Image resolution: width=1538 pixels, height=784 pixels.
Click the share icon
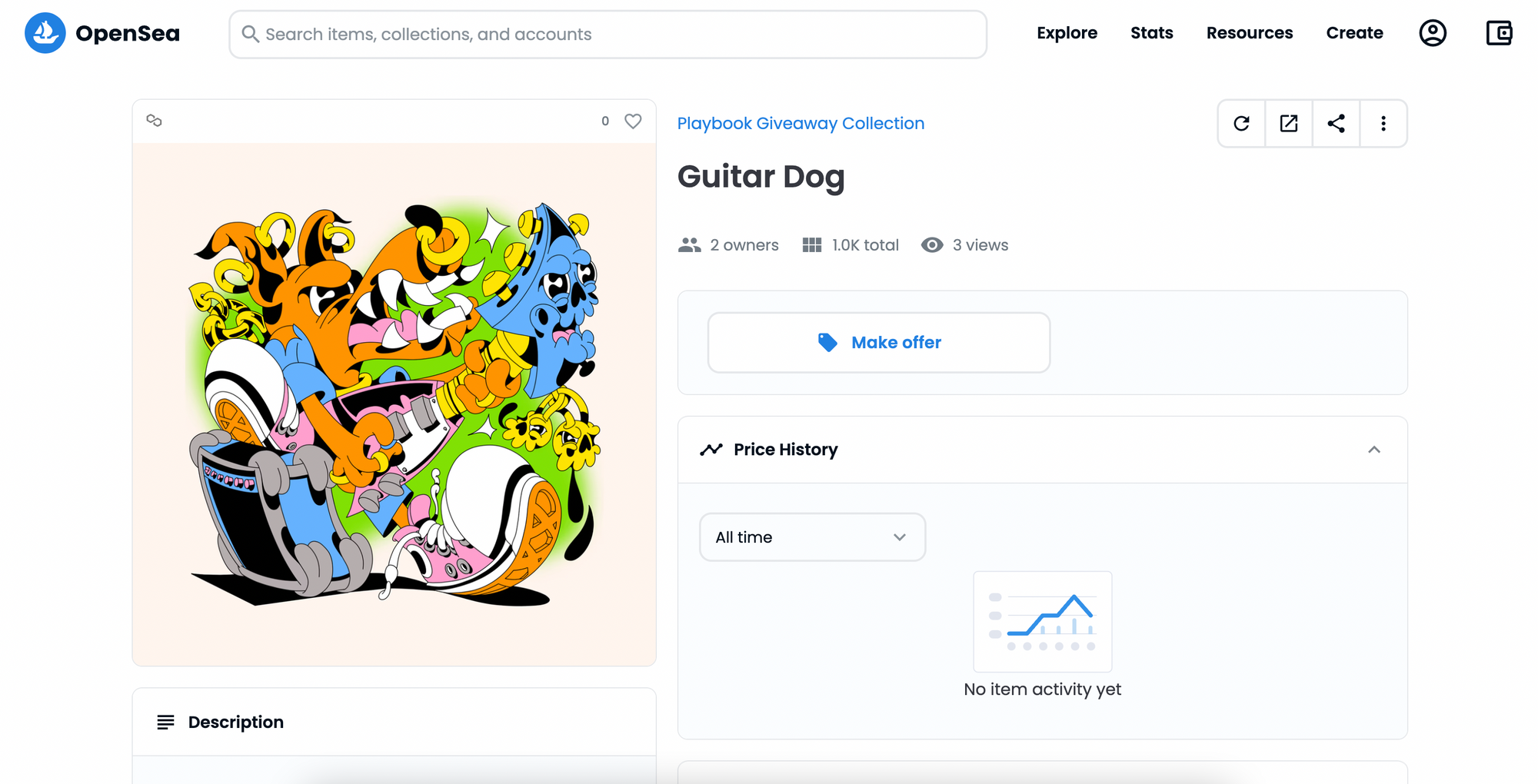[1336, 124]
